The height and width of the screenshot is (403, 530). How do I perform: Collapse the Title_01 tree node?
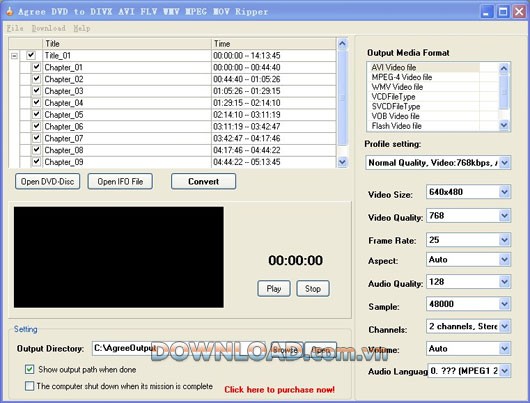click(14, 56)
